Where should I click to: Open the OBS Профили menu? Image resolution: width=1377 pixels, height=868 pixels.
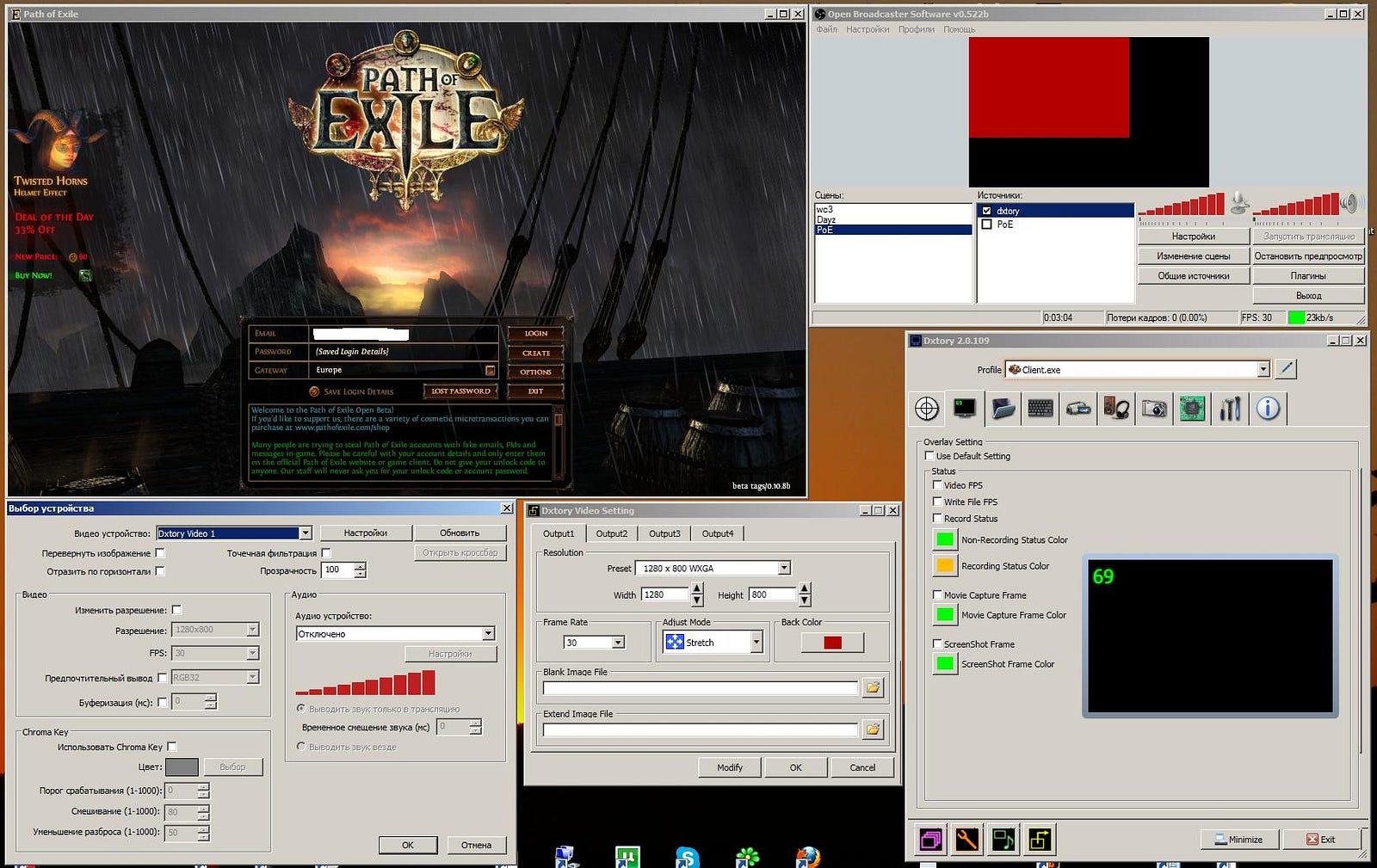(916, 29)
